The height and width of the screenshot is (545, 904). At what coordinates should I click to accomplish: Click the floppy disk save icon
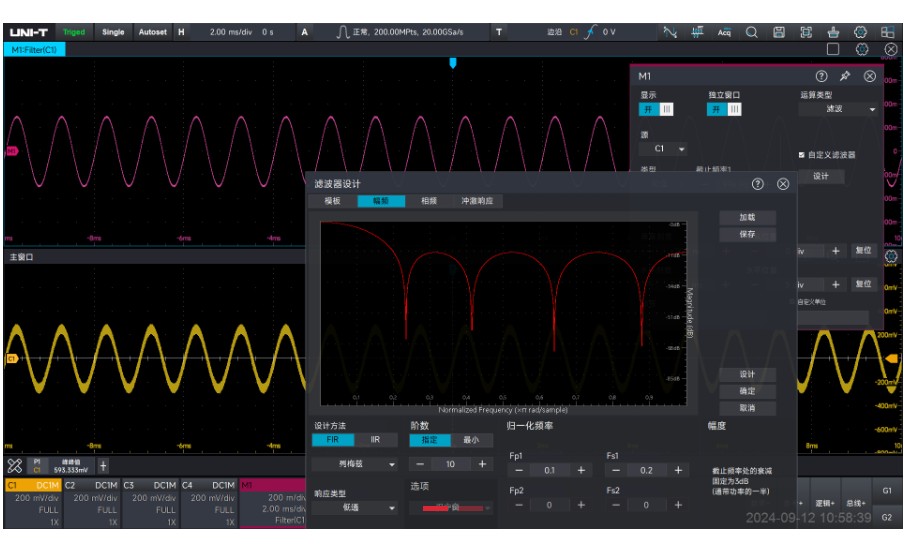[779, 32]
